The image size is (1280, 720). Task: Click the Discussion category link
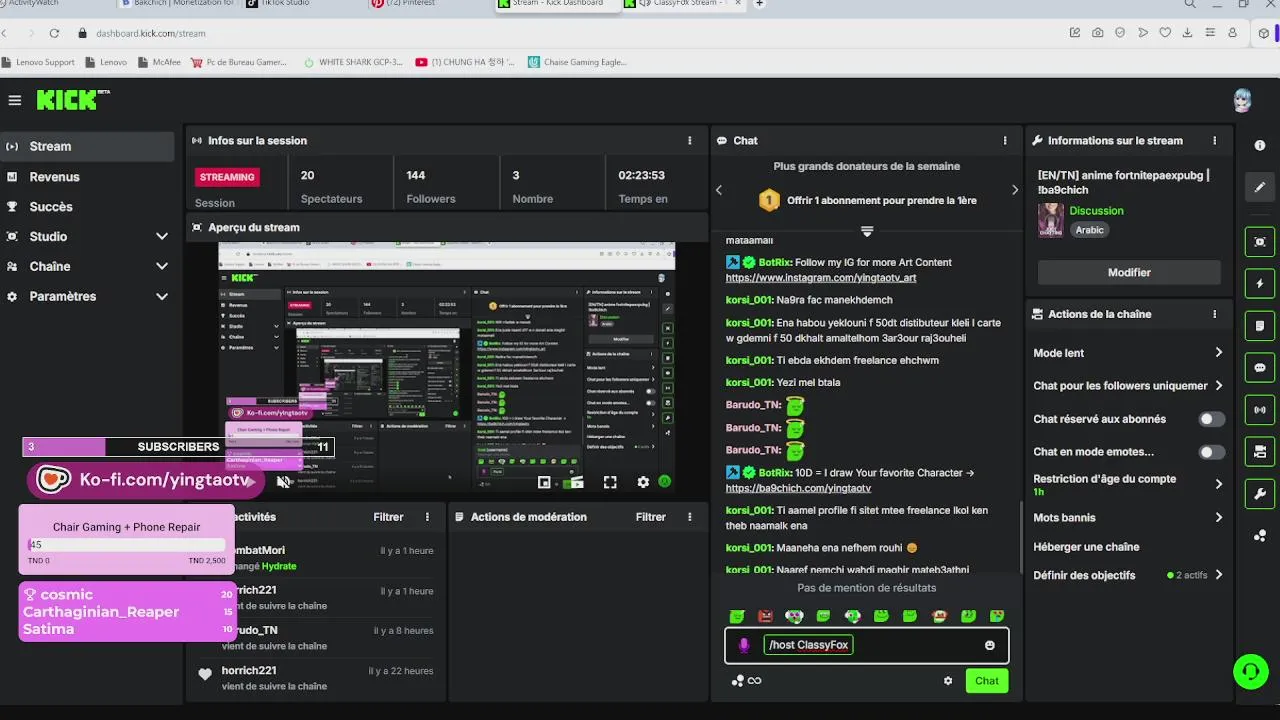click(1096, 211)
